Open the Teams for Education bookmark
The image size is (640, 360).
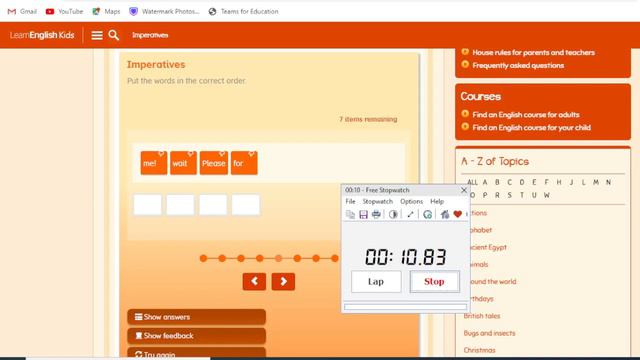point(243,11)
